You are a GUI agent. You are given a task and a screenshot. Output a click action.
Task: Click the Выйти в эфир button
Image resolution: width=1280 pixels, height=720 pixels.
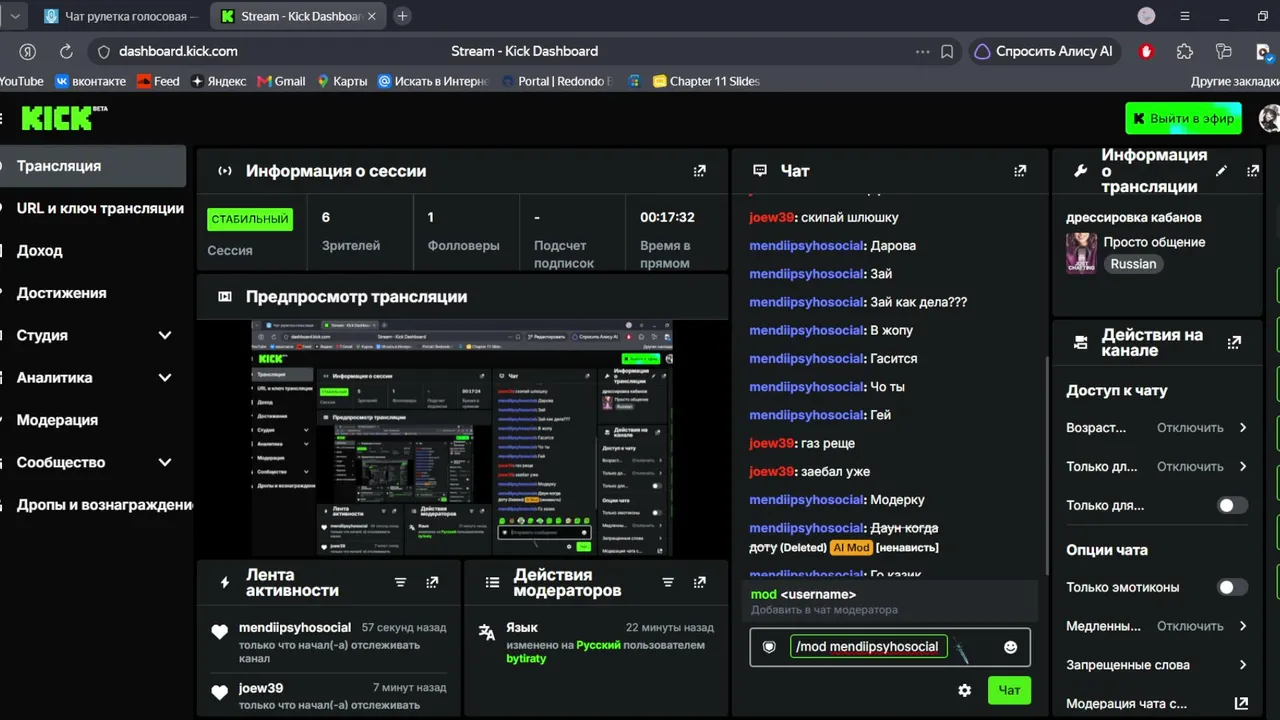point(1183,118)
